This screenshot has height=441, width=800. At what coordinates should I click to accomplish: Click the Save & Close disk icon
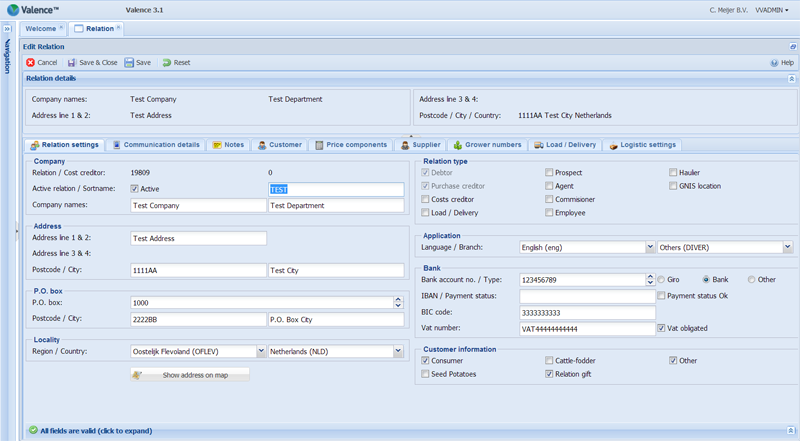pyautogui.click(x=72, y=63)
